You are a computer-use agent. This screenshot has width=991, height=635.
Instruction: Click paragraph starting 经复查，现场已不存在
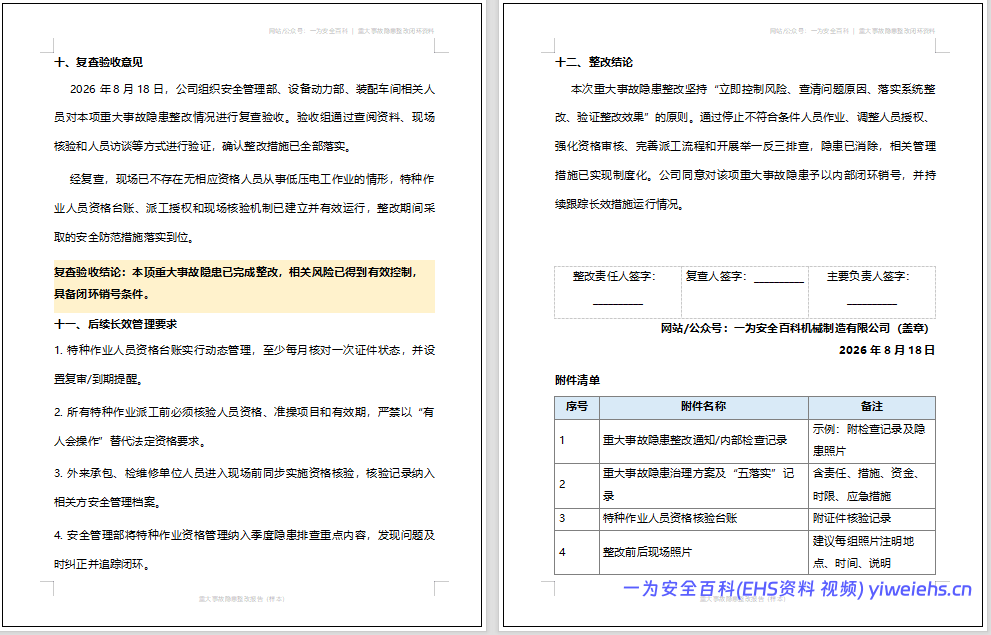[245, 208]
